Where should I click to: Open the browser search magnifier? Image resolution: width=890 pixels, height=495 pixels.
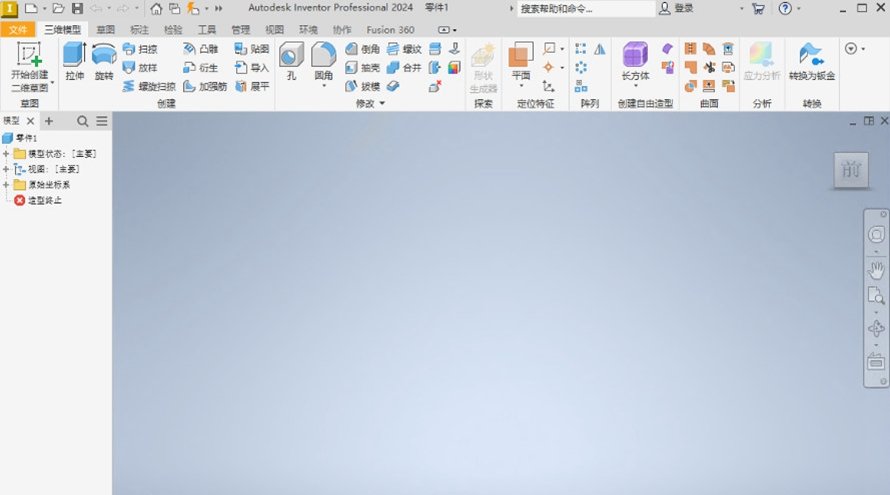point(83,121)
